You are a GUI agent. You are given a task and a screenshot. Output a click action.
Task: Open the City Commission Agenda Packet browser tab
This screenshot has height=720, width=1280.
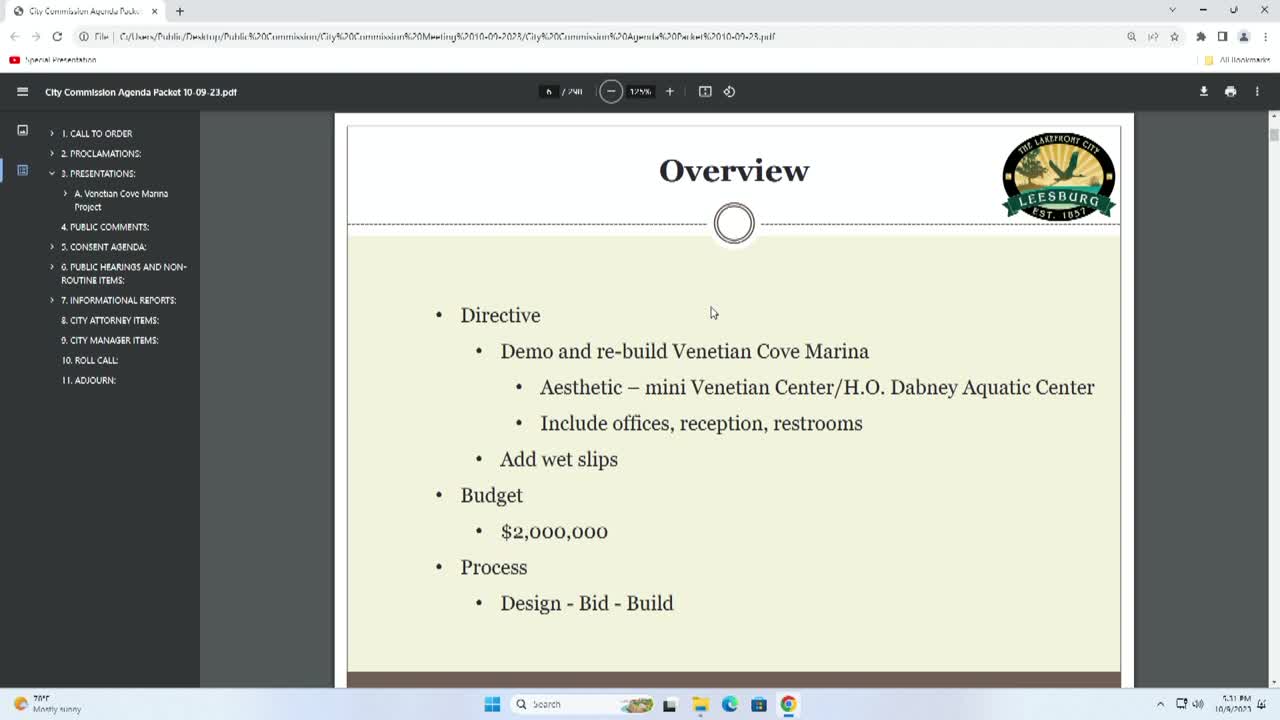coord(85,11)
